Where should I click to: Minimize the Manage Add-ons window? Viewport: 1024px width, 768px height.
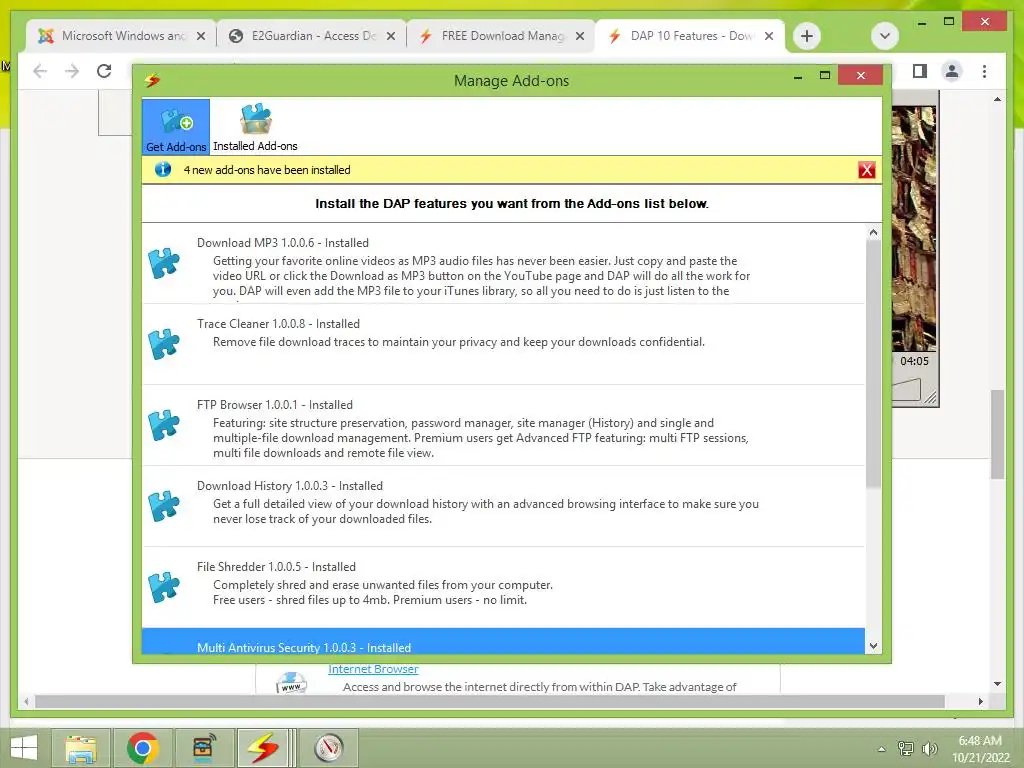797,76
